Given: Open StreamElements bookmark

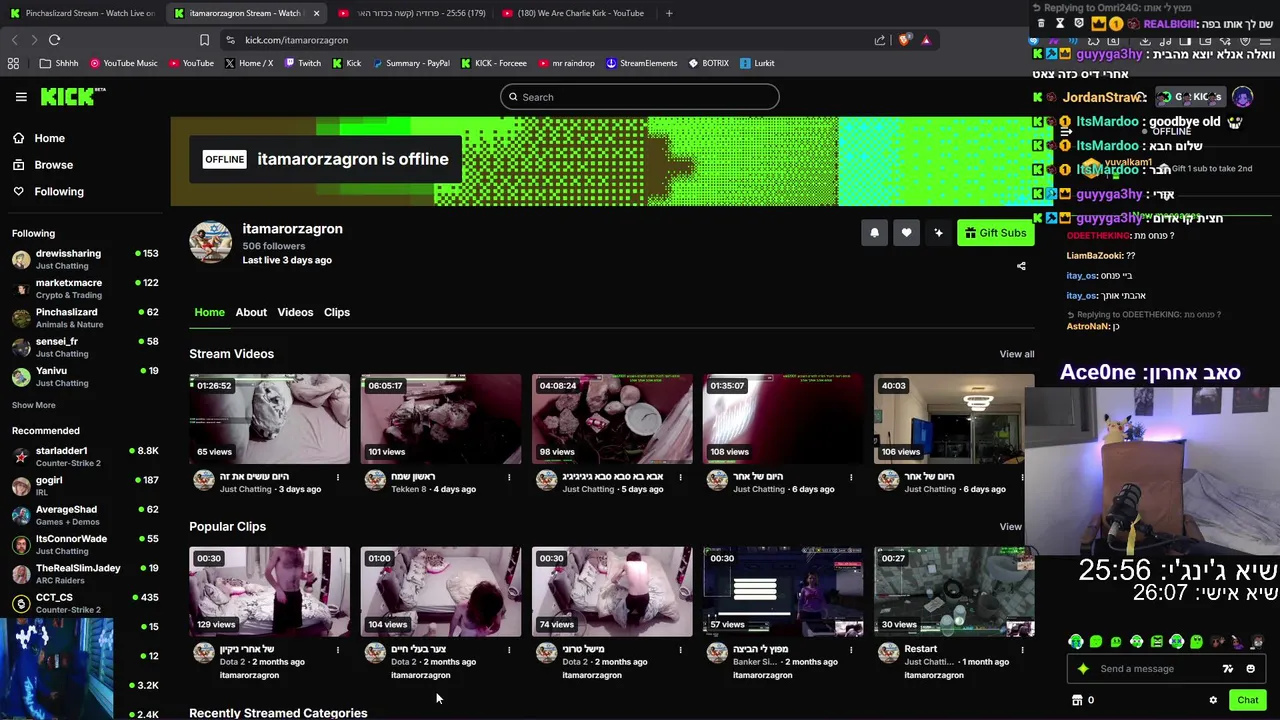Looking at the screenshot, I should pos(641,63).
